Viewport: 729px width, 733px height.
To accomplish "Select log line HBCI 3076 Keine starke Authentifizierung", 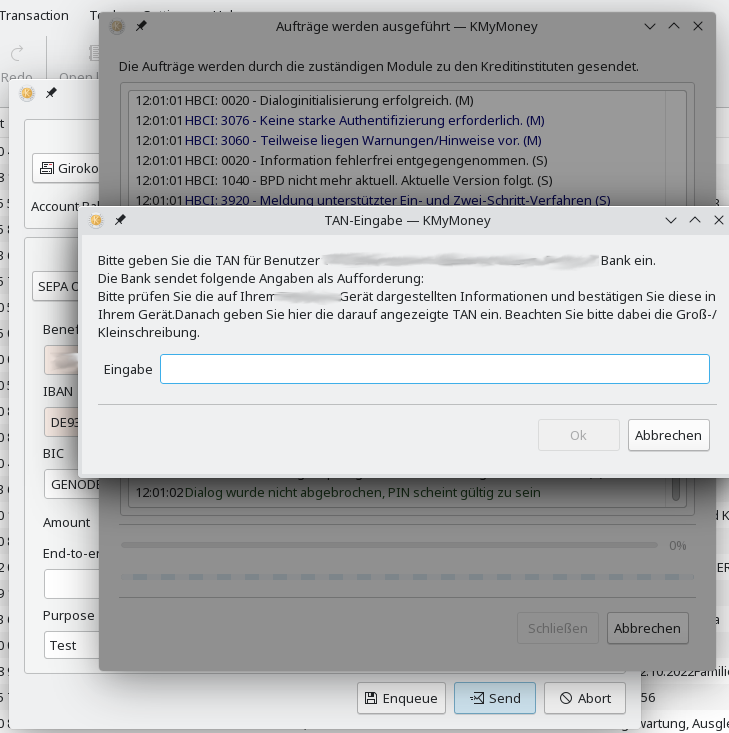I will (x=340, y=121).
